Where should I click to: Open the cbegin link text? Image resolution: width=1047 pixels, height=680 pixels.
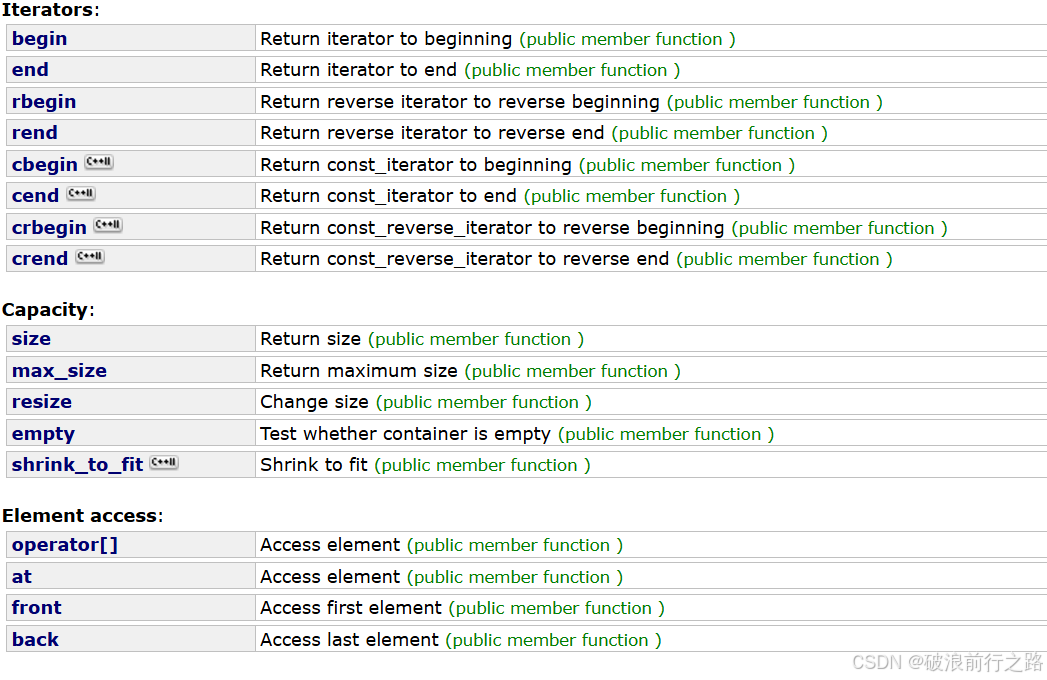point(45,165)
